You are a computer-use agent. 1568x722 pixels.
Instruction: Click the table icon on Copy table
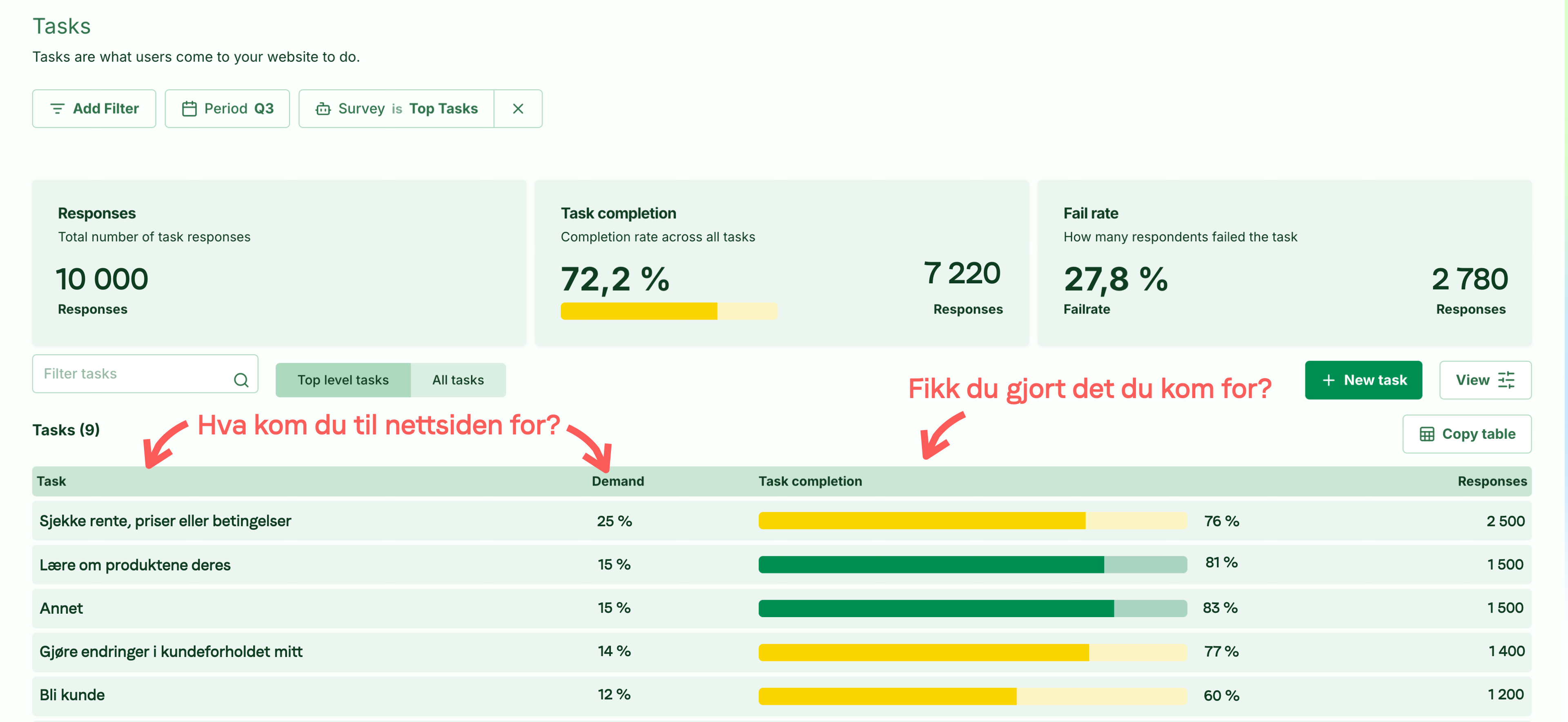point(1427,434)
